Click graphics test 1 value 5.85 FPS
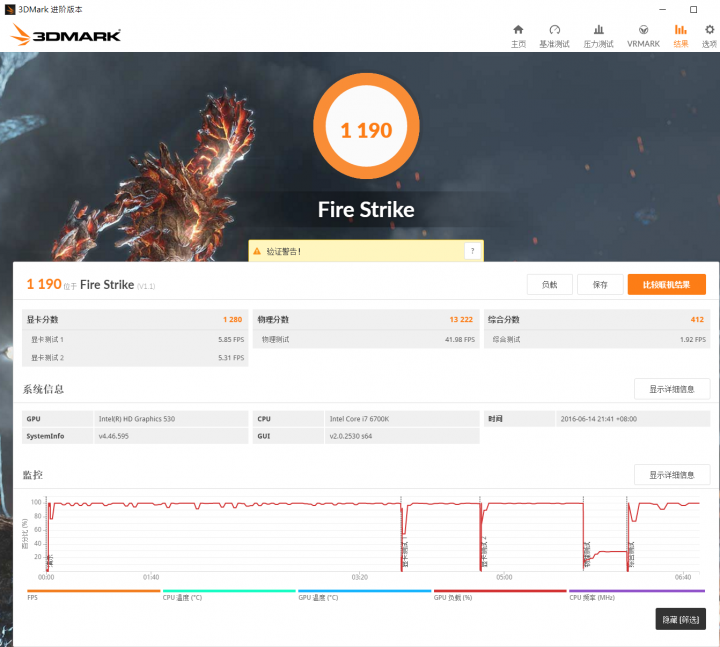Screen dimensions: 720x647 pos(231,340)
